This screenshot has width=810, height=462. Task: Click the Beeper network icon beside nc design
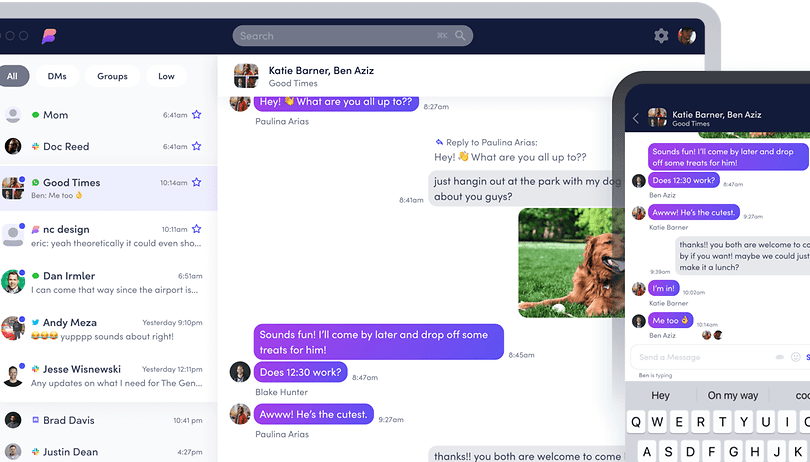pos(35,229)
